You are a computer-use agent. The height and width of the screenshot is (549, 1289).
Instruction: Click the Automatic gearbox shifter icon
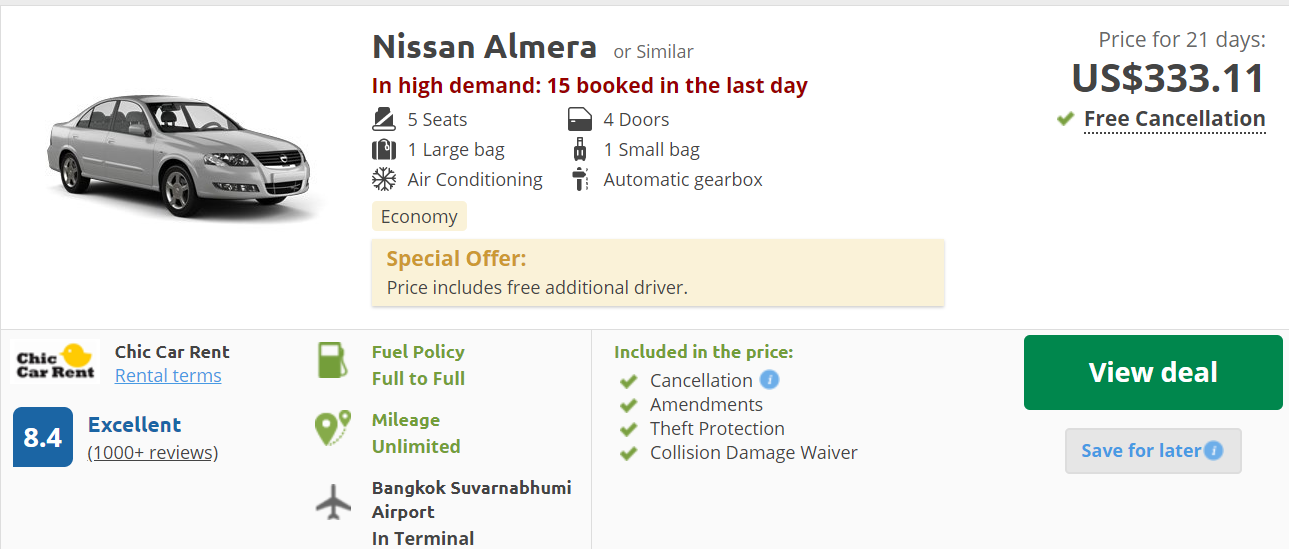point(580,180)
